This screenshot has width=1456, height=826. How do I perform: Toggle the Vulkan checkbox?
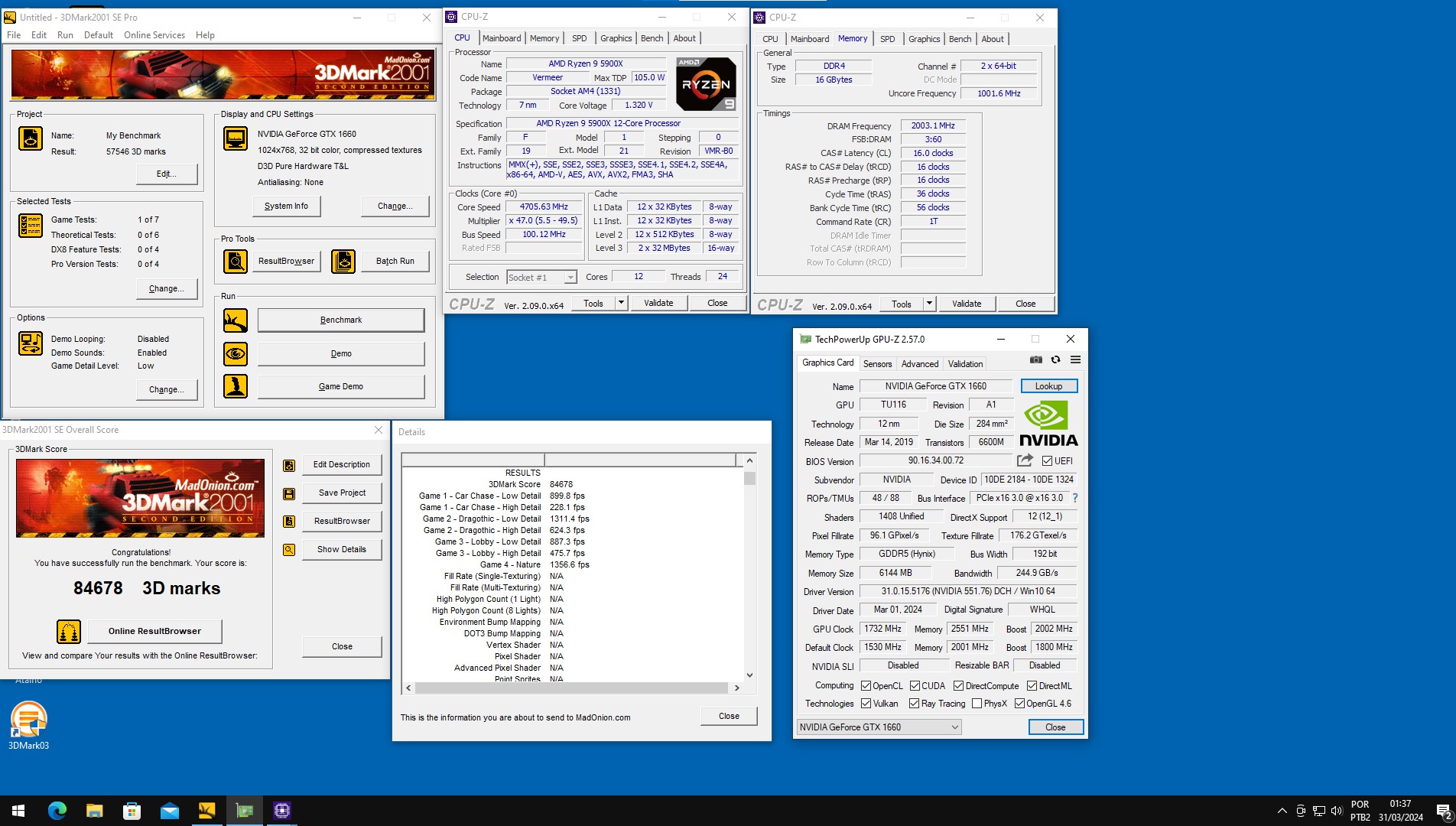point(866,704)
